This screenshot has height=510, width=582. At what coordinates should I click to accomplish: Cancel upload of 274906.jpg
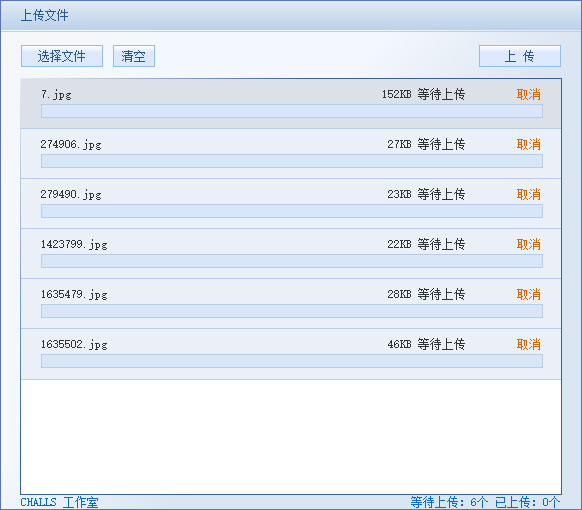529,144
